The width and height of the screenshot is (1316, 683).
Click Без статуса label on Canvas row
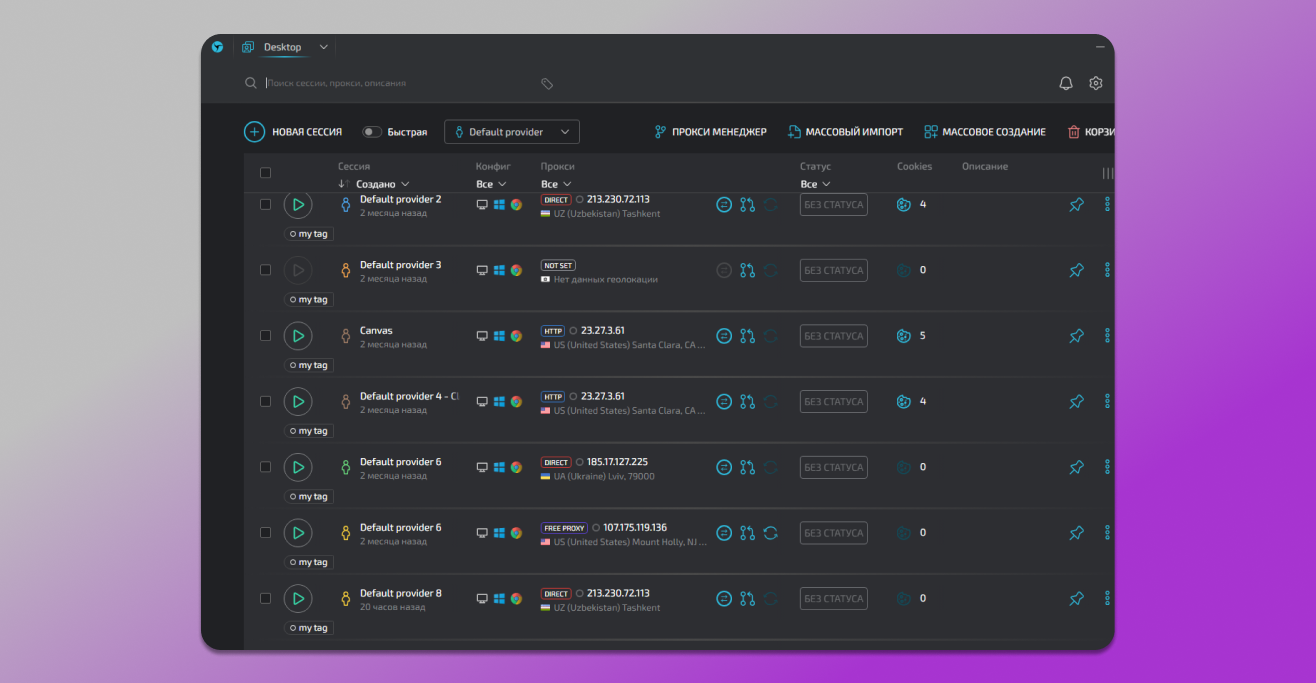(x=833, y=336)
